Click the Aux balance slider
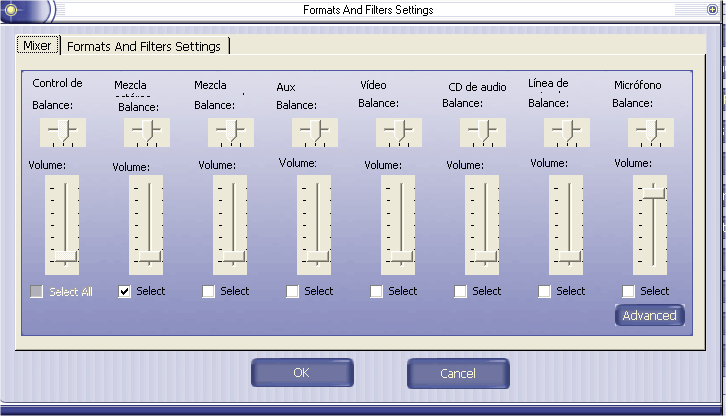The height and width of the screenshot is (416, 726). coord(315,132)
